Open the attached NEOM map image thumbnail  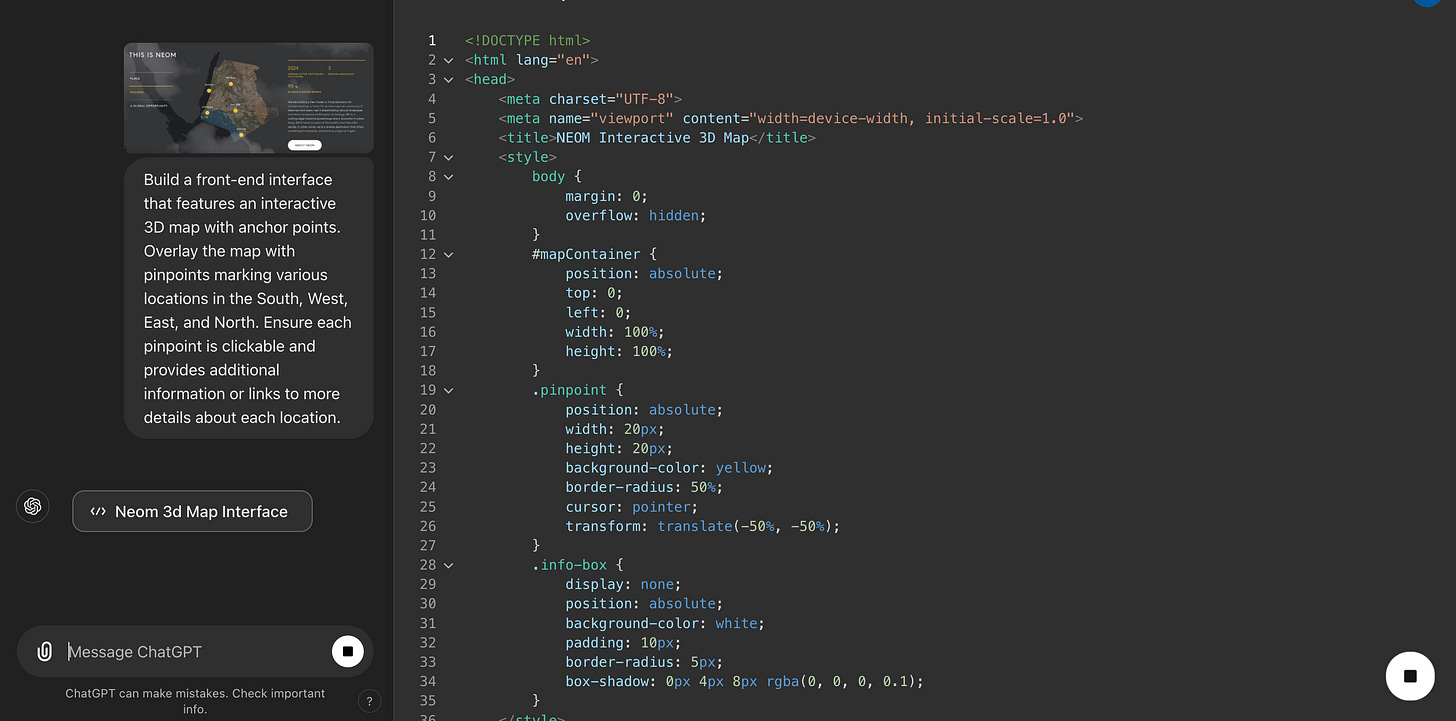point(248,98)
